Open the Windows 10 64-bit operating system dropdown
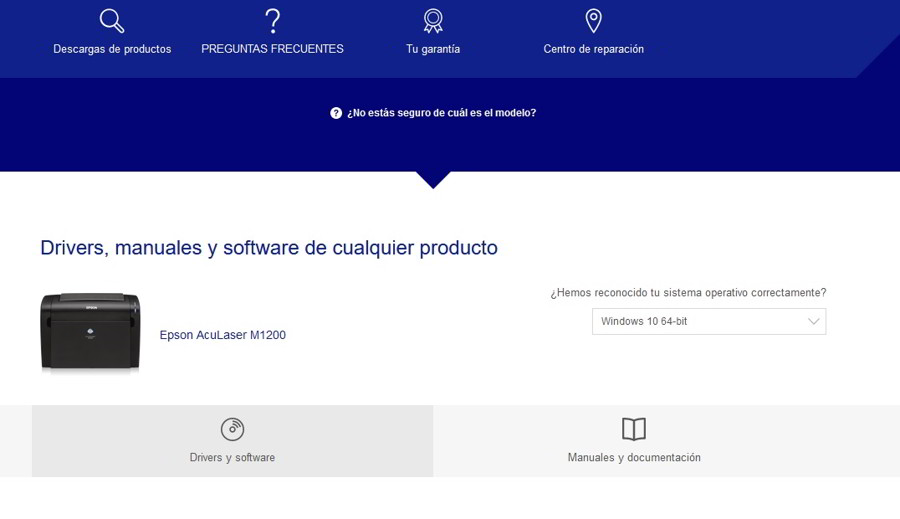Image resolution: width=900 pixels, height=519 pixels. point(700,321)
